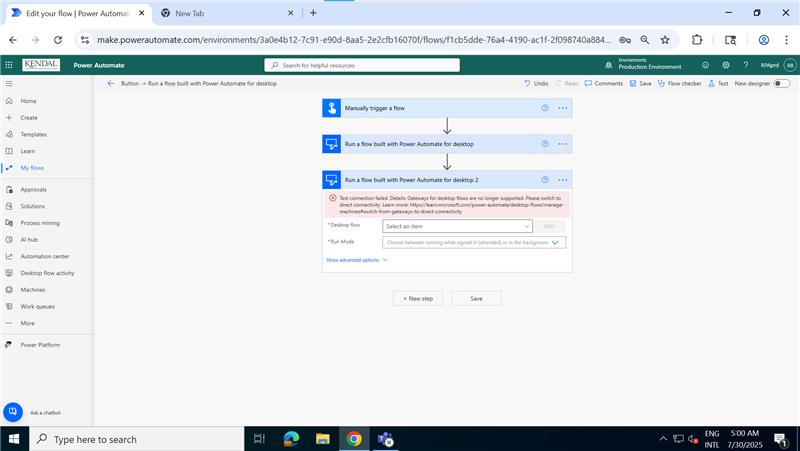
Task: Open the Run Mode dropdown
Action: (474, 242)
